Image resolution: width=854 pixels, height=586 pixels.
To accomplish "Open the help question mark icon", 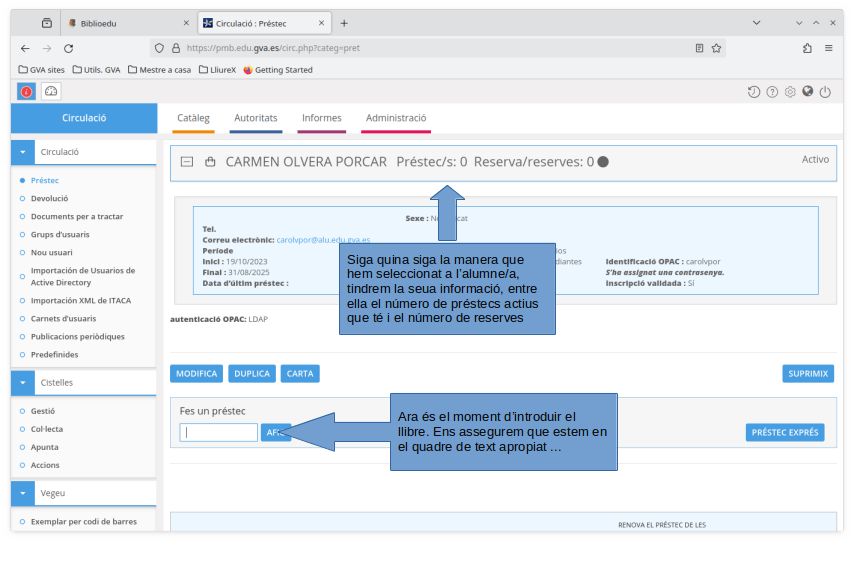I will 772,92.
